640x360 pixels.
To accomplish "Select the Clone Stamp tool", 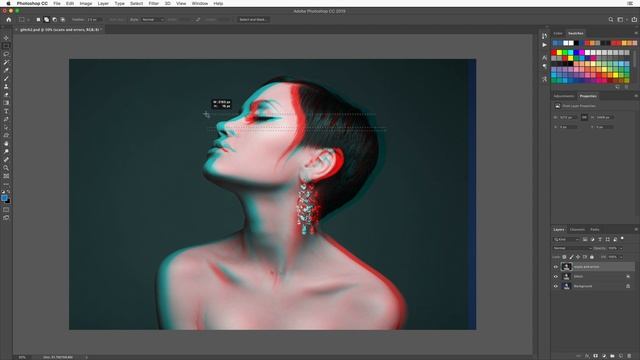I will pos(6,87).
